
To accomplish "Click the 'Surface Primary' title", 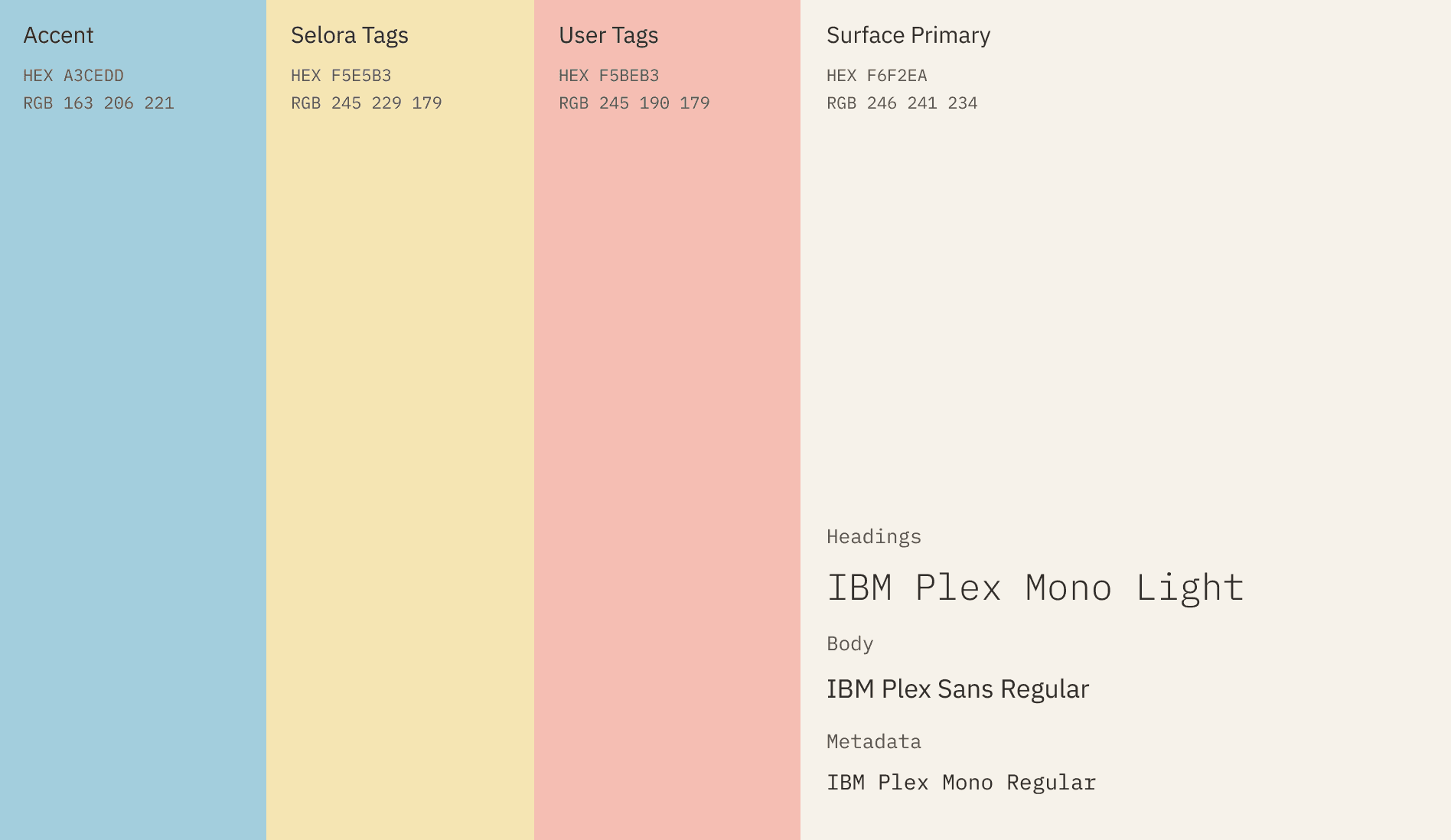I will [908, 35].
